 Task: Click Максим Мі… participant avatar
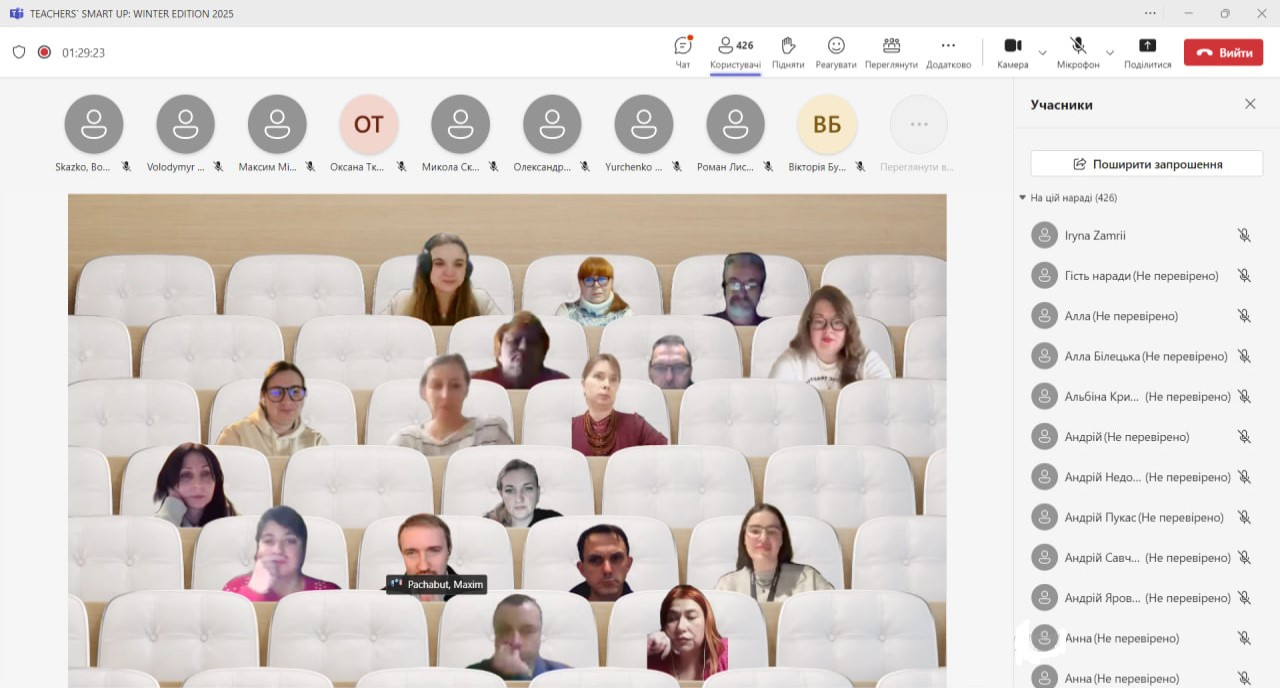tap(277, 124)
